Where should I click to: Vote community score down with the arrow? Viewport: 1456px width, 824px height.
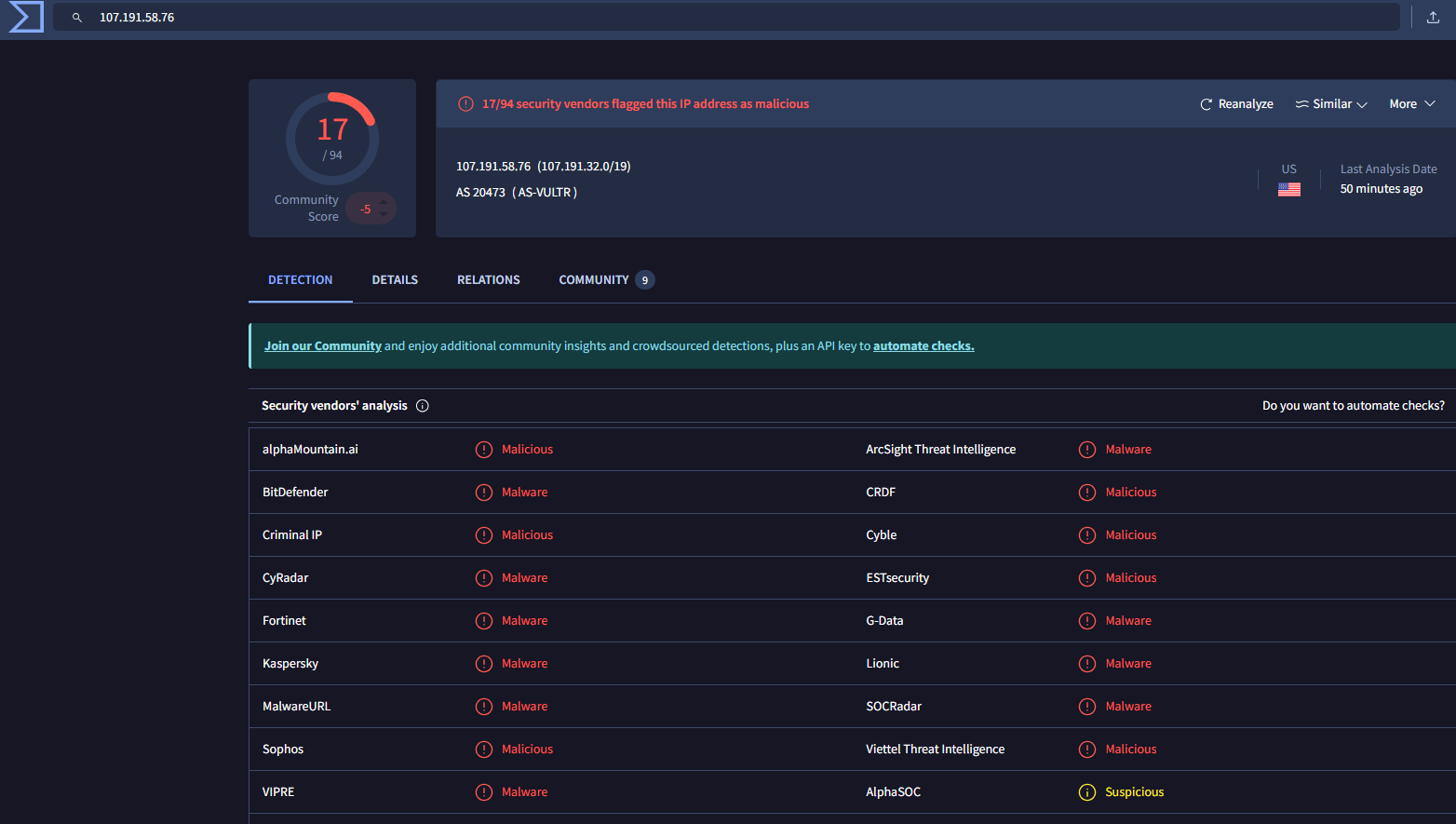pos(384,215)
